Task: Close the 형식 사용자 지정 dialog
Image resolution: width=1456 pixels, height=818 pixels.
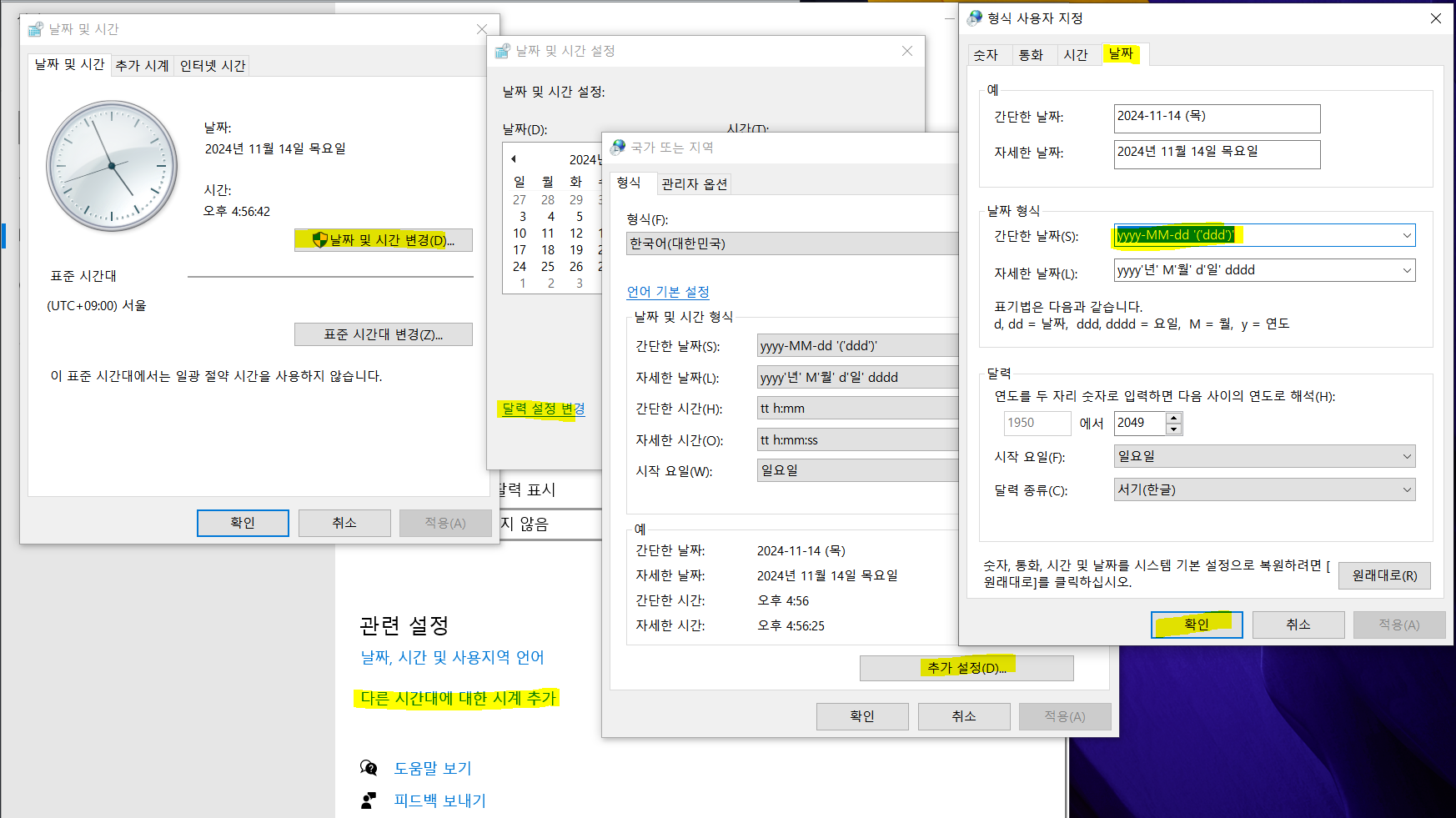Action: point(1436,18)
